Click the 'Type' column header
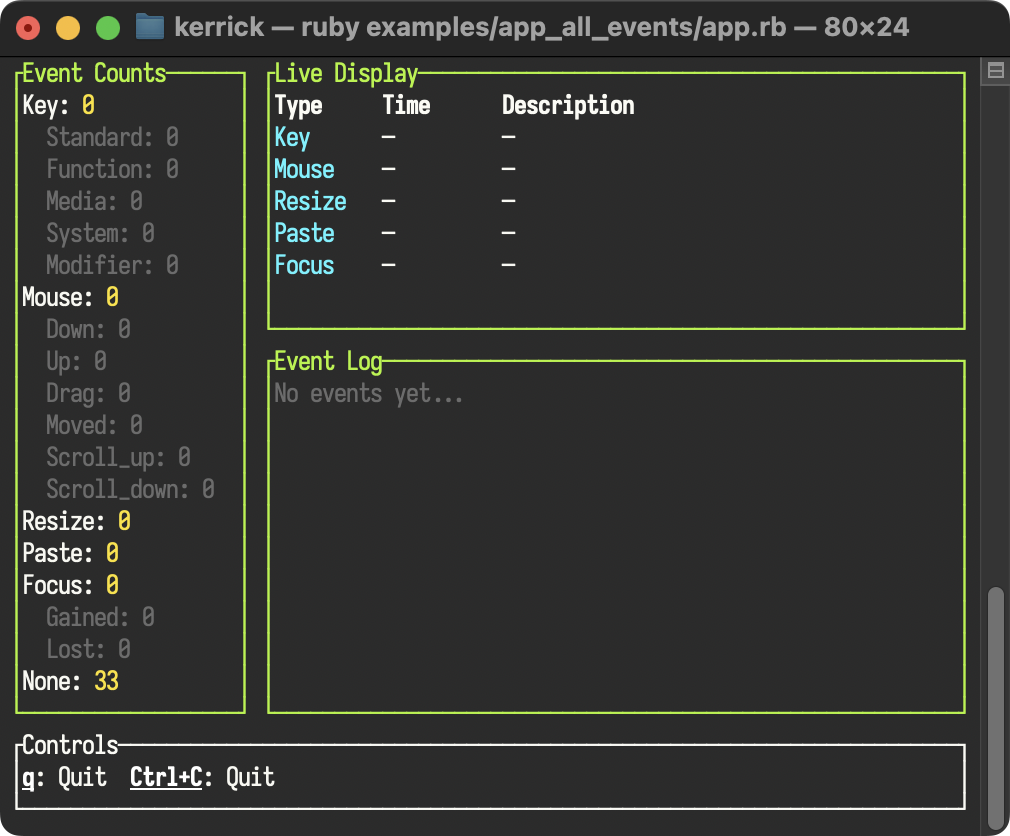Viewport: 1010px width, 836px height. click(298, 105)
